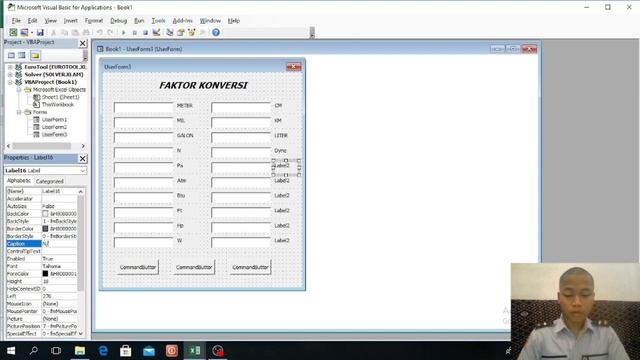Click the BorderColor color swatch
Screen dimensions: 640x360
tap(45, 229)
